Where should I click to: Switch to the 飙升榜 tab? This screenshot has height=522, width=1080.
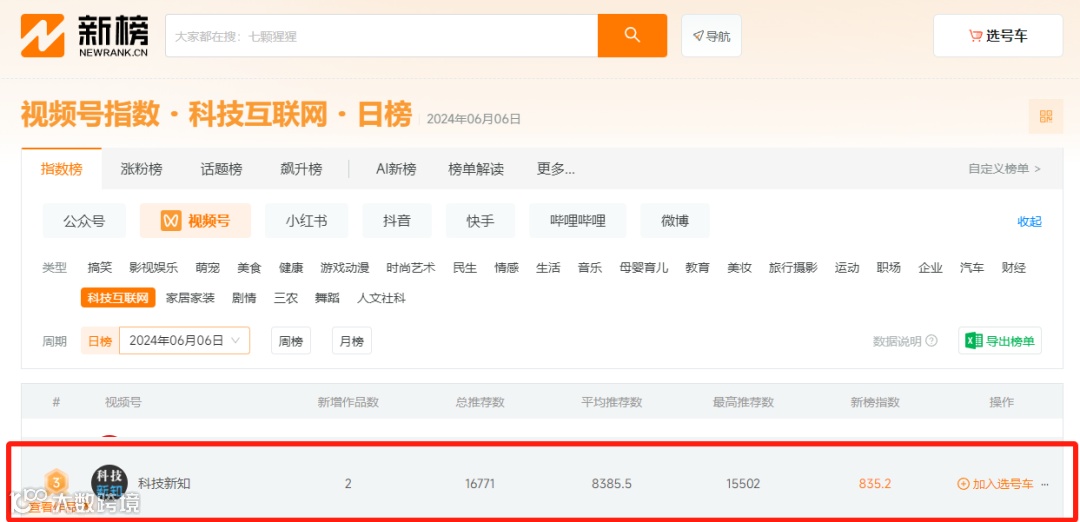pyautogui.click(x=301, y=169)
